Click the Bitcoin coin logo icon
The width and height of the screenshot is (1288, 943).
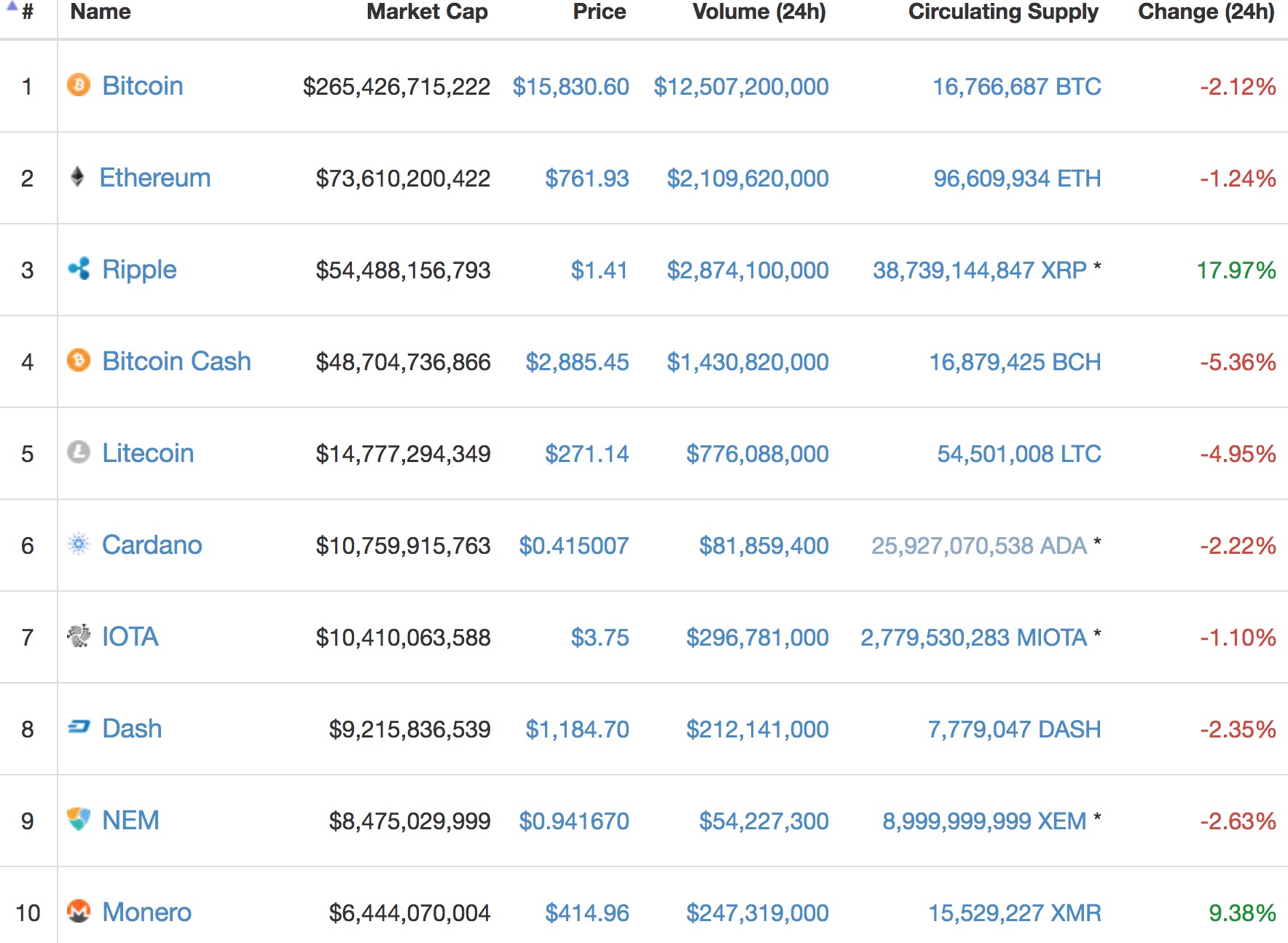(79, 85)
